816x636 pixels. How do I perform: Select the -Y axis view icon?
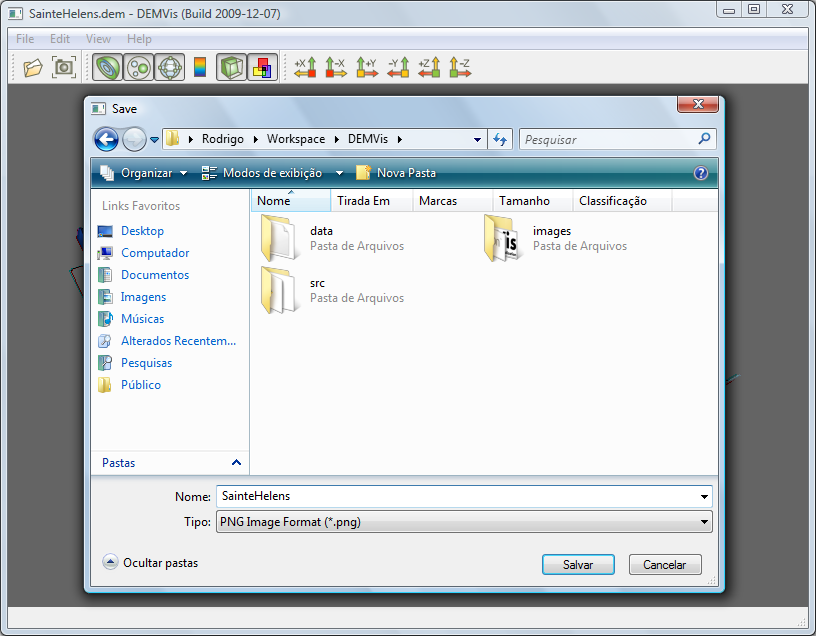pyautogui.click(x=398, y=68)
